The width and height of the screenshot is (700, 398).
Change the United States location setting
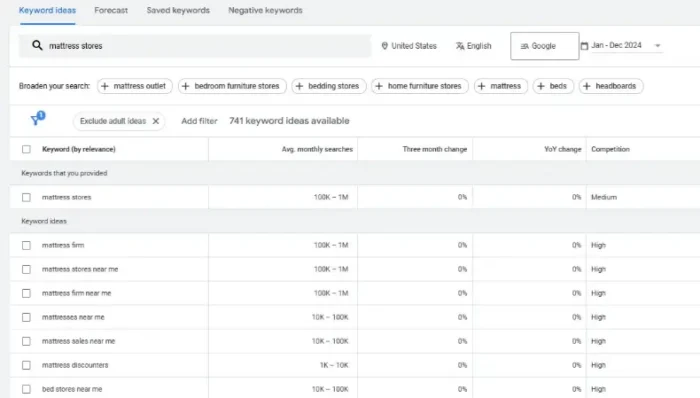[x=409, y=46]
